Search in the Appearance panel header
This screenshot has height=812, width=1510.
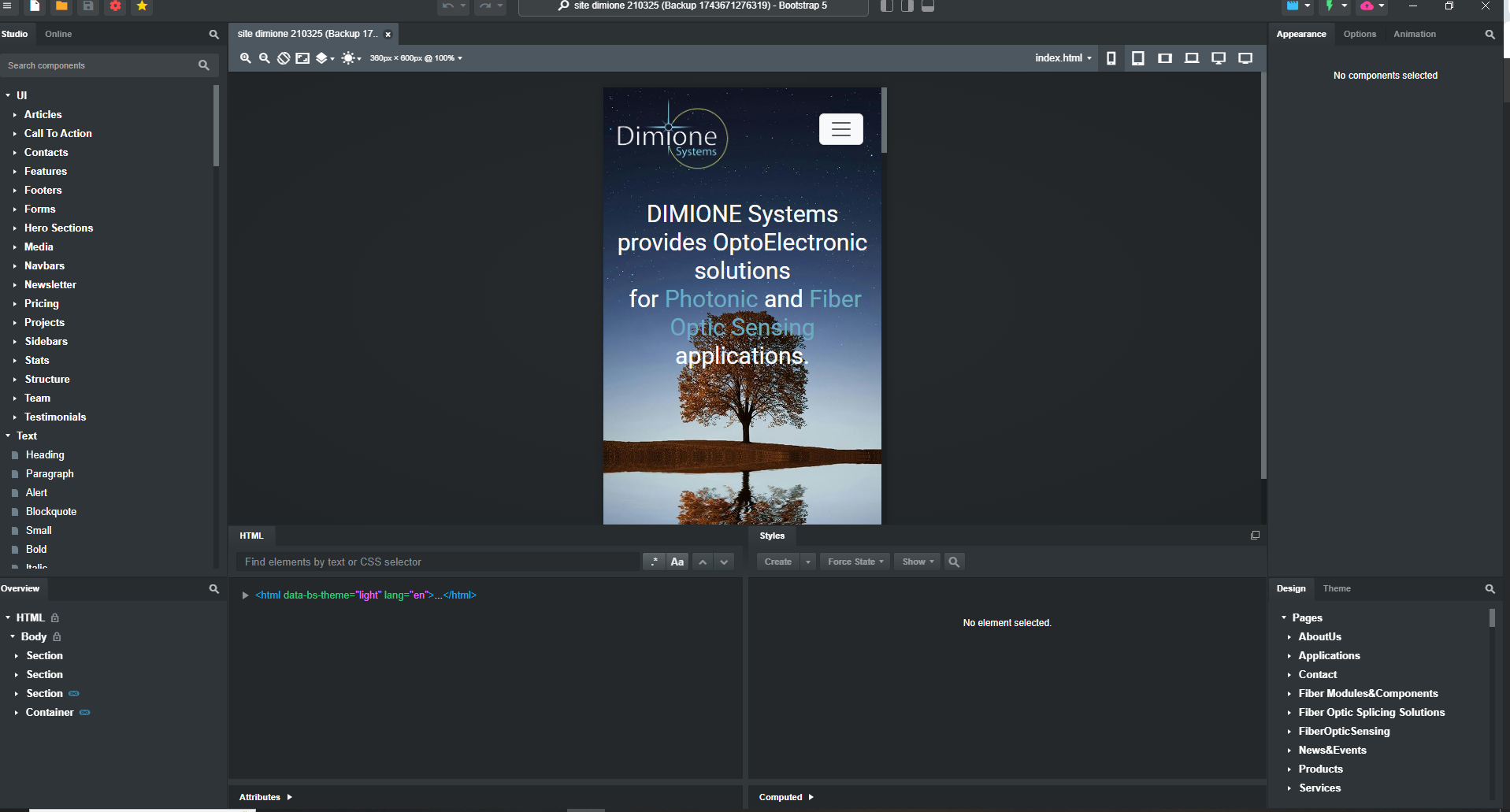pos(1490,35)
